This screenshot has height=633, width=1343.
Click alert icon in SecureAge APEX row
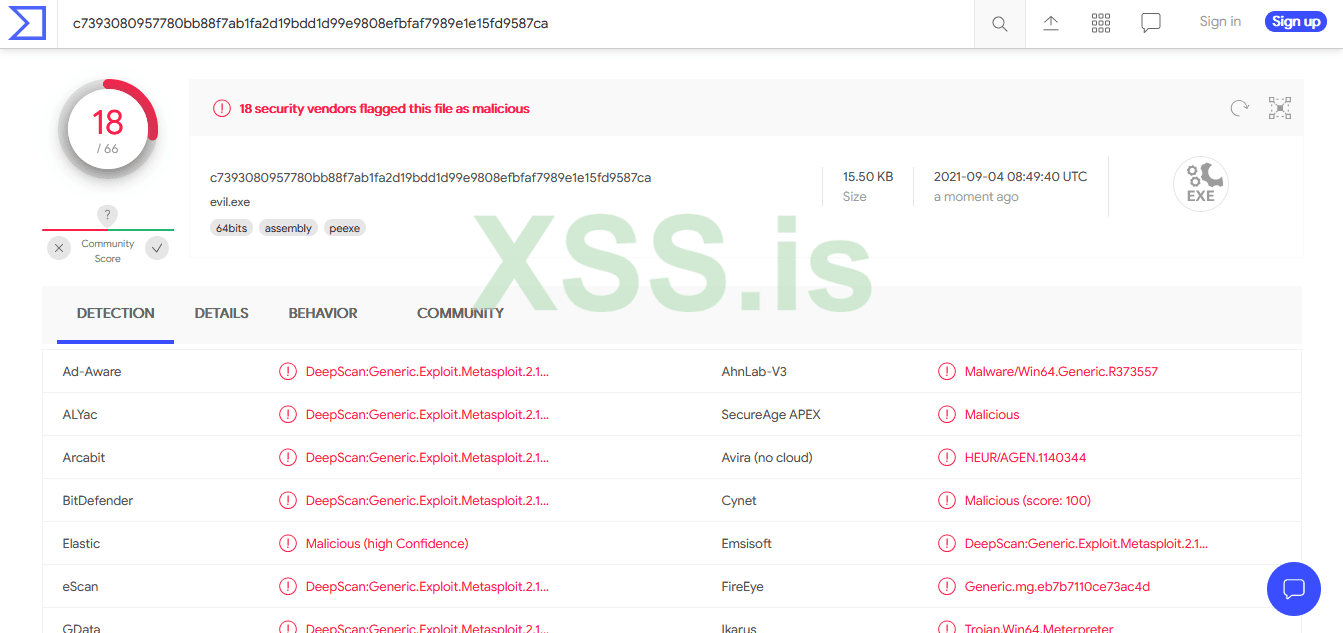coord(947,415)
